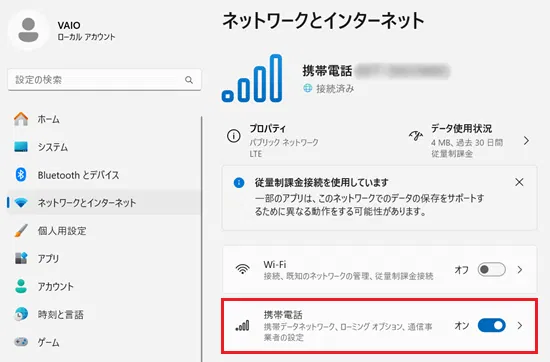Click the ゲーム controller icon
This screenshot has height=362, width=550.
point(21,342)
